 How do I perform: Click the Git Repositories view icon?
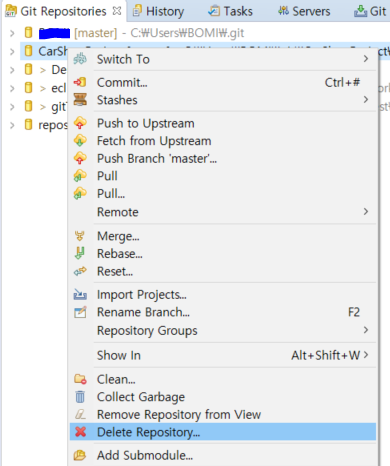tap(11, 11)
